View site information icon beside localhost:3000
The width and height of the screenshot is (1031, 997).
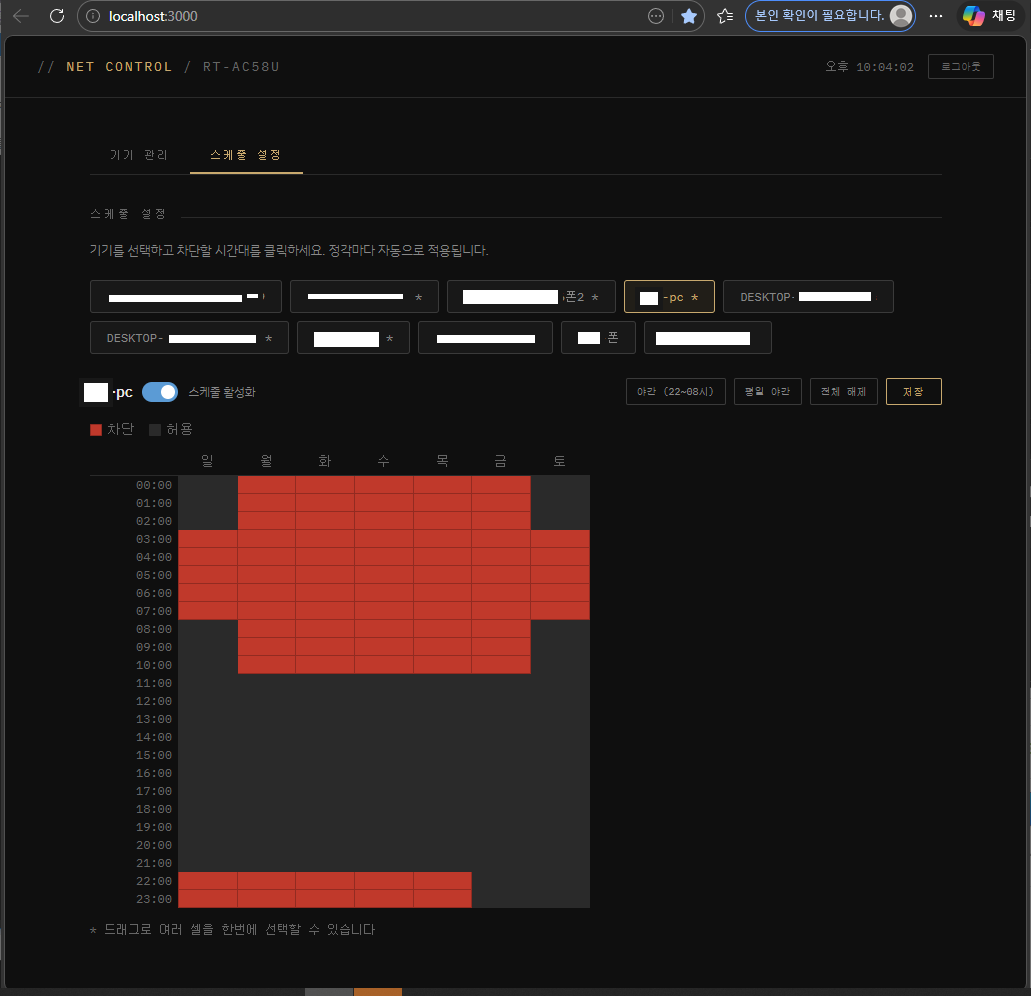point(93,16)
